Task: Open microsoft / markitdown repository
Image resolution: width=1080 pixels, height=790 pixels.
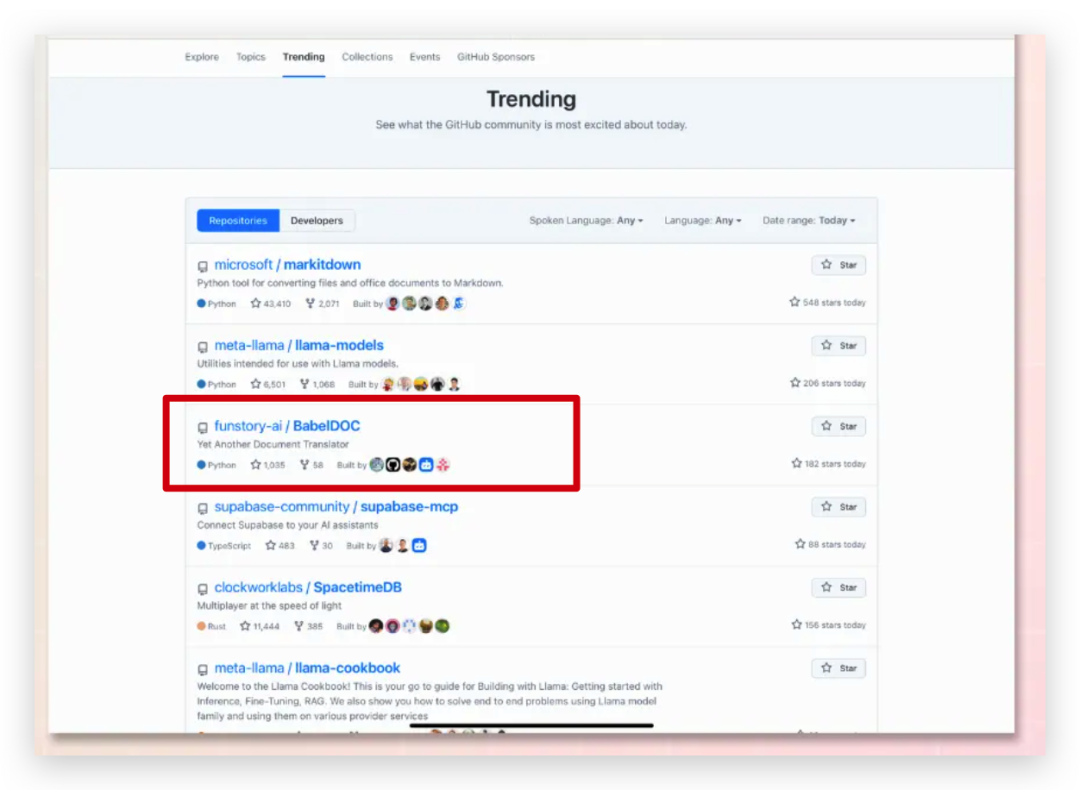Action: pyautogui.click(x=287, y=264)
